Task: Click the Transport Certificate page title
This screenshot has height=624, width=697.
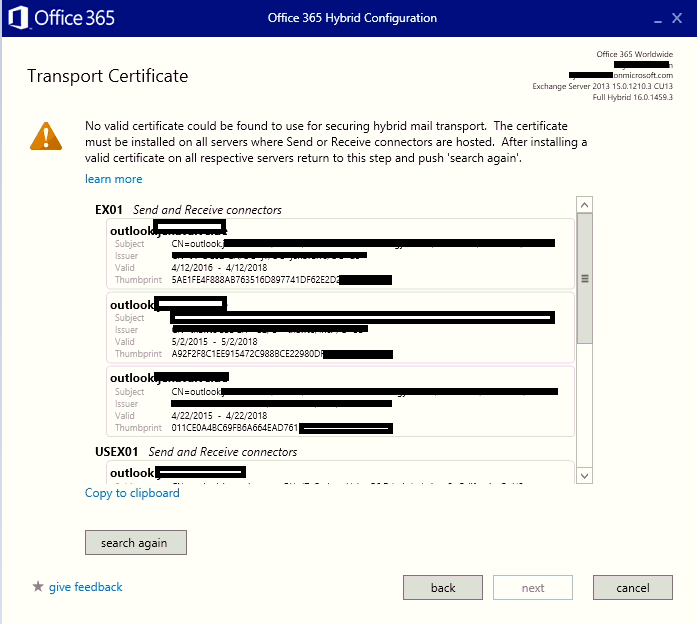Action: (x=108, y=76)
